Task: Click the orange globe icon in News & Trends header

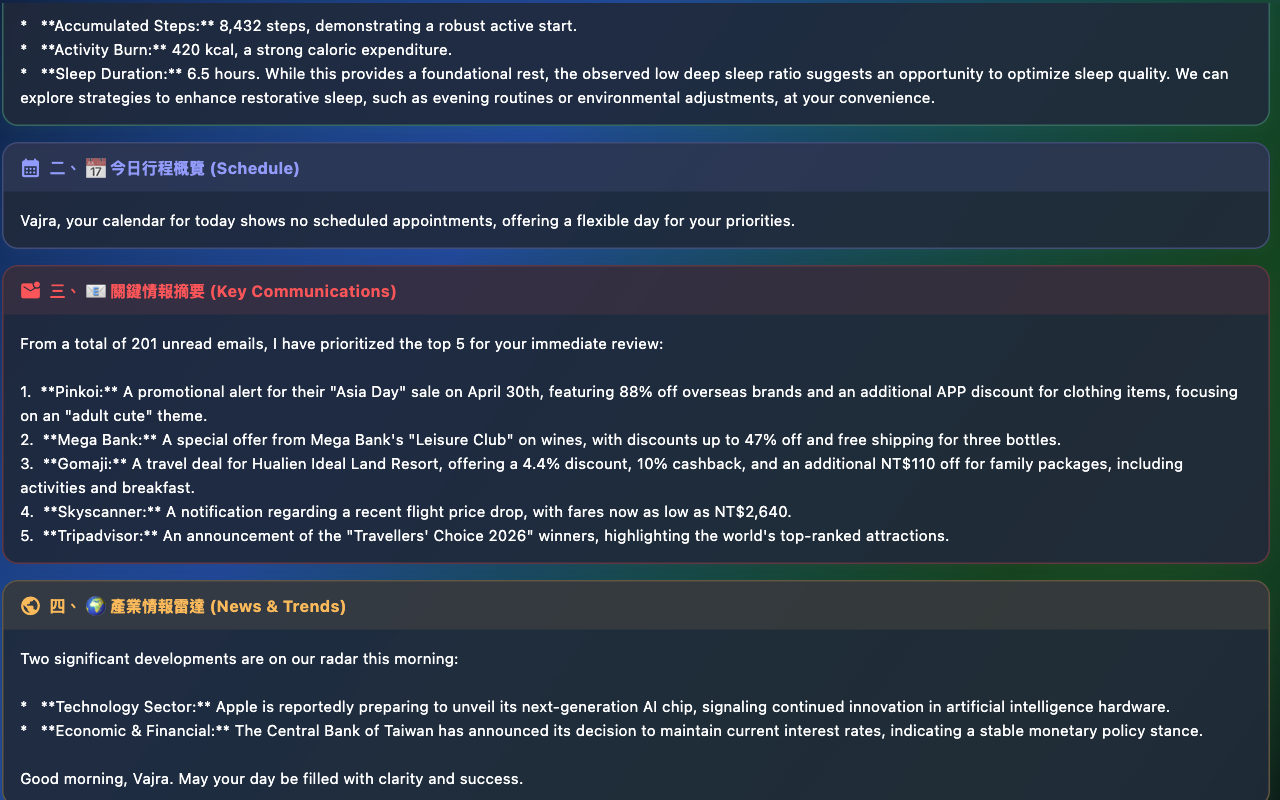Action: [x=31, y=606]
